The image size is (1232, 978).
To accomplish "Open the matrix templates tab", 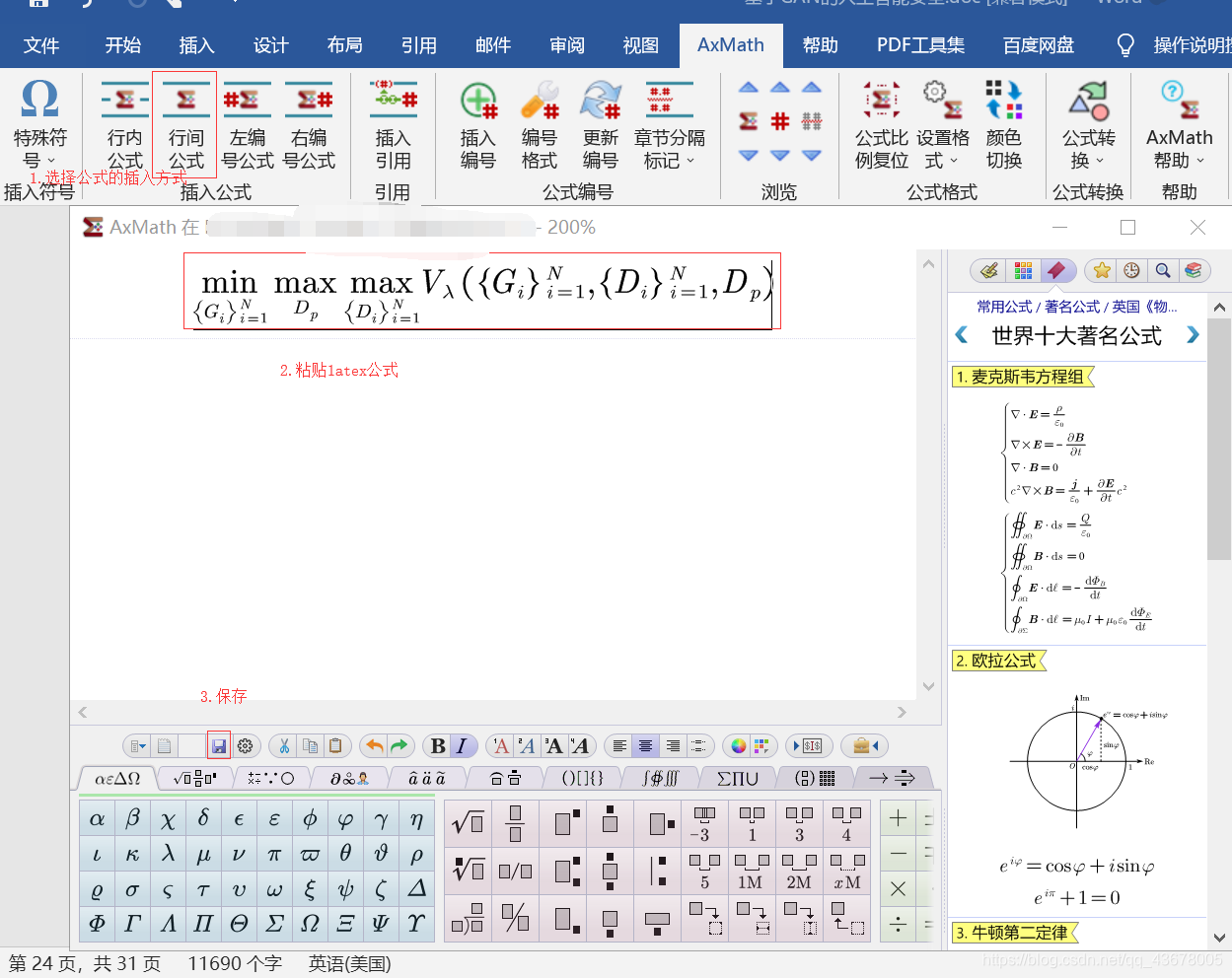I will point(815,778).
